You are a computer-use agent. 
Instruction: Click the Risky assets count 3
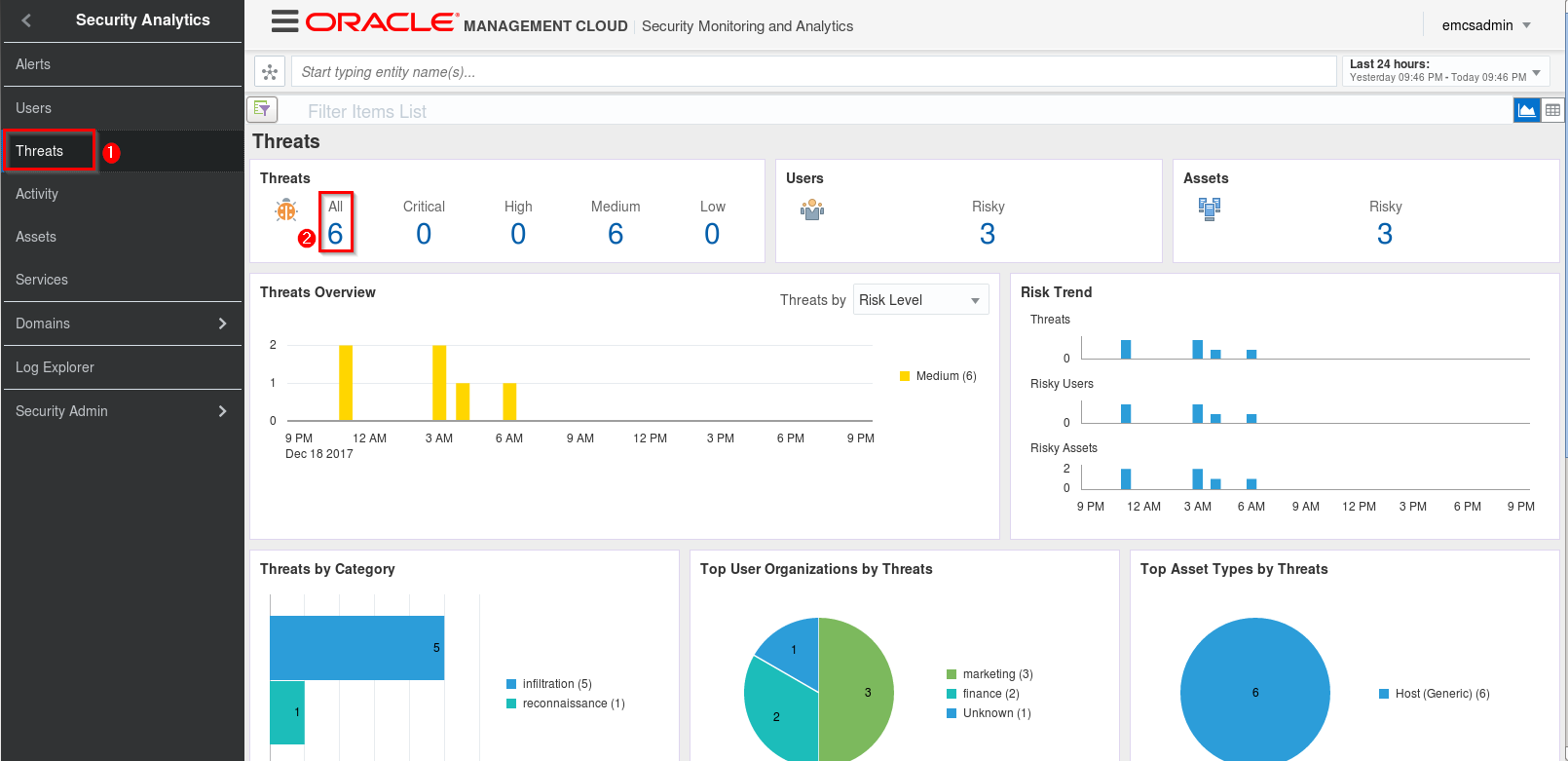point(1385,234)
